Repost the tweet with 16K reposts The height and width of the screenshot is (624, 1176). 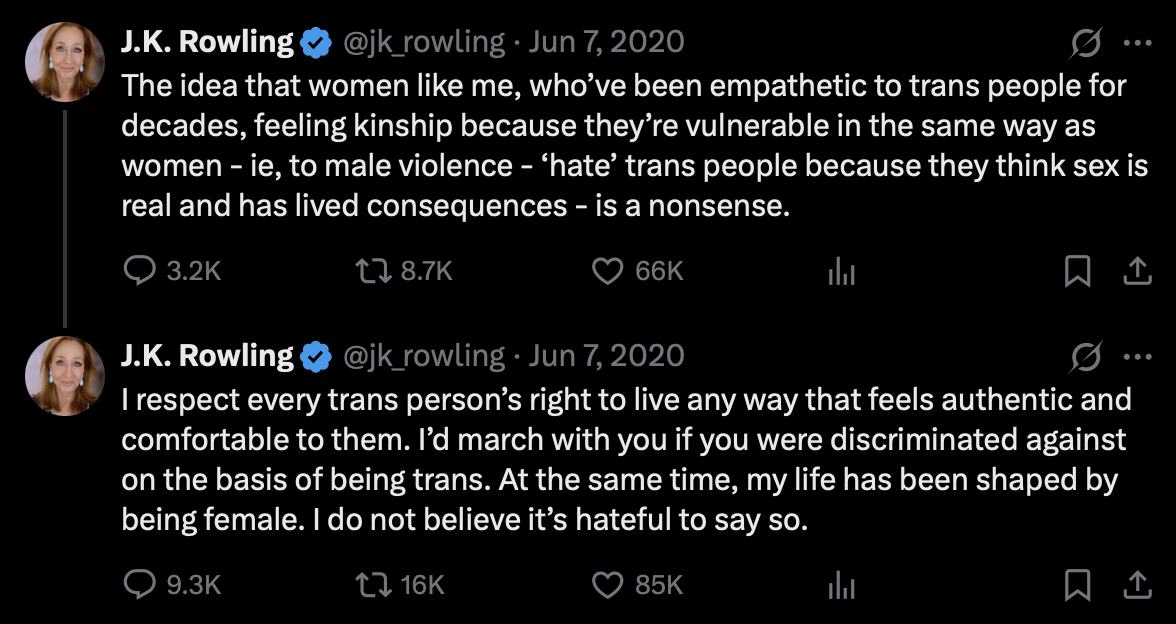375,585
